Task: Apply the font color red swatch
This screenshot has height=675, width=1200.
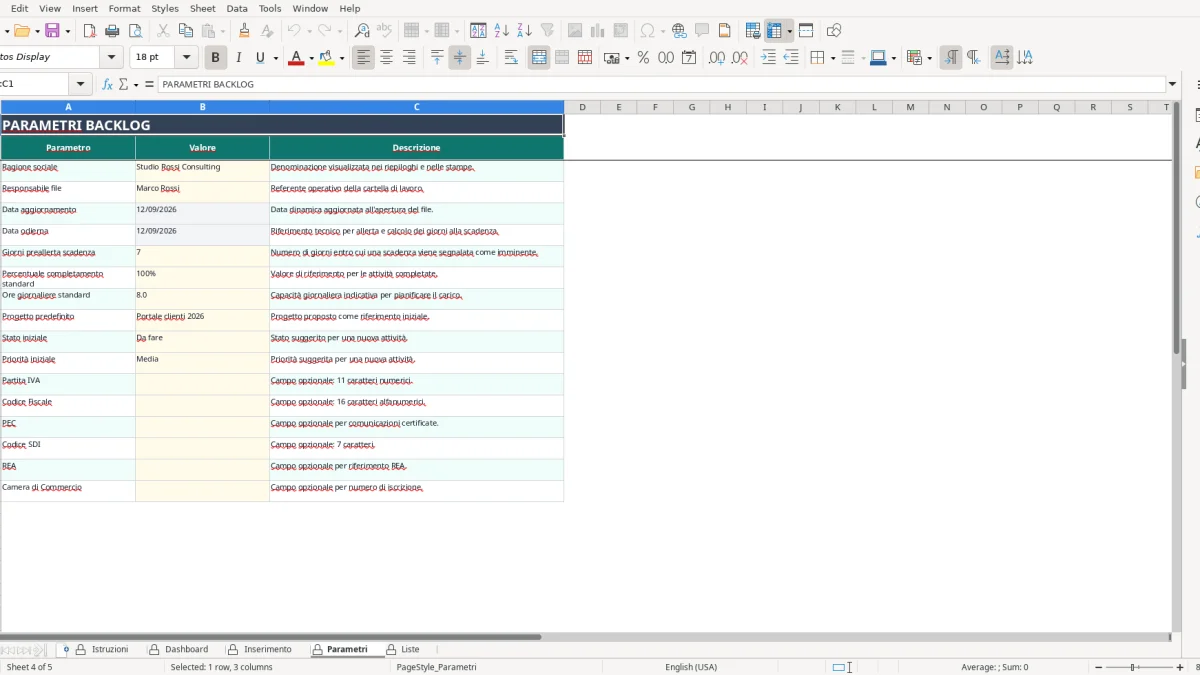Action: pyautogui.click(x=295, y=58)
